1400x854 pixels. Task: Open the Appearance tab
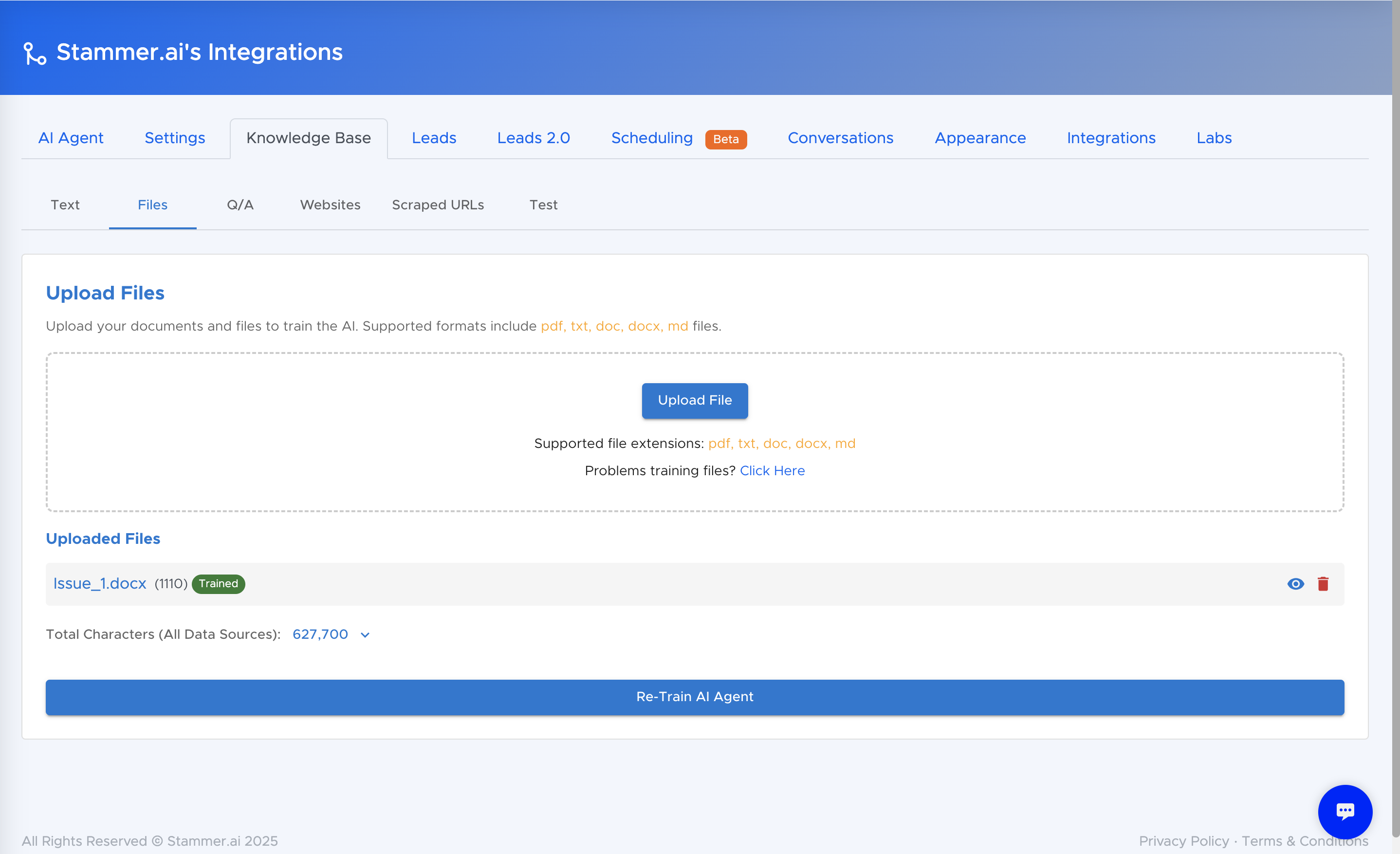pos(980,138)
